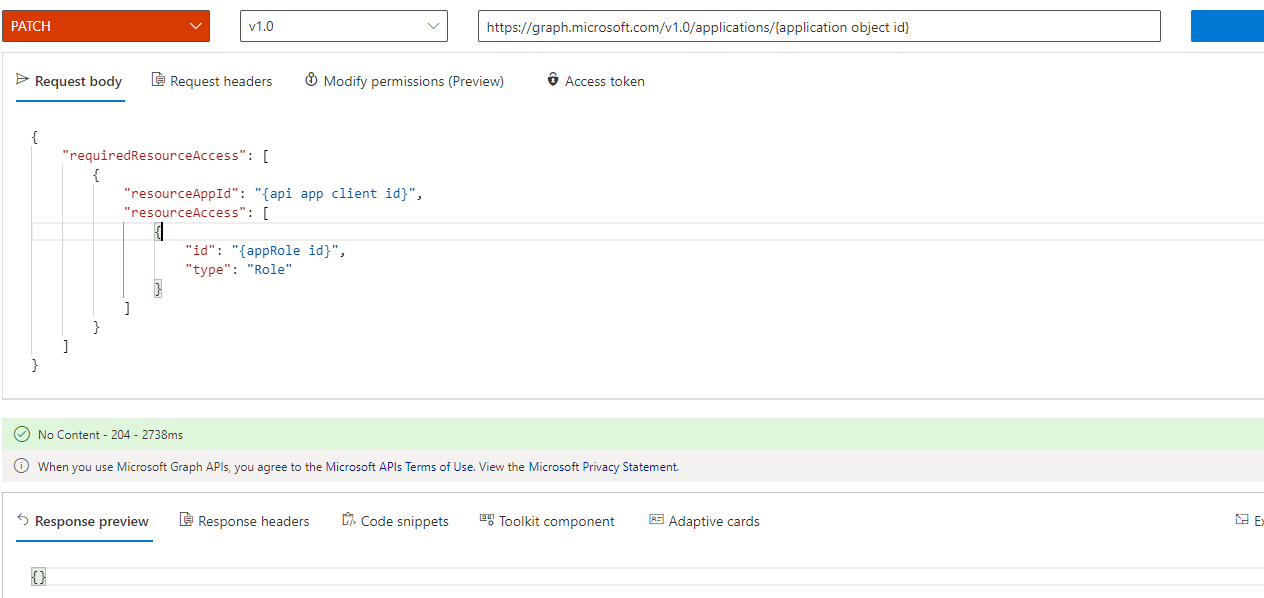Open Code snippets via its icon
This screenshot has height=598, width=1264.
pos(348,520)
